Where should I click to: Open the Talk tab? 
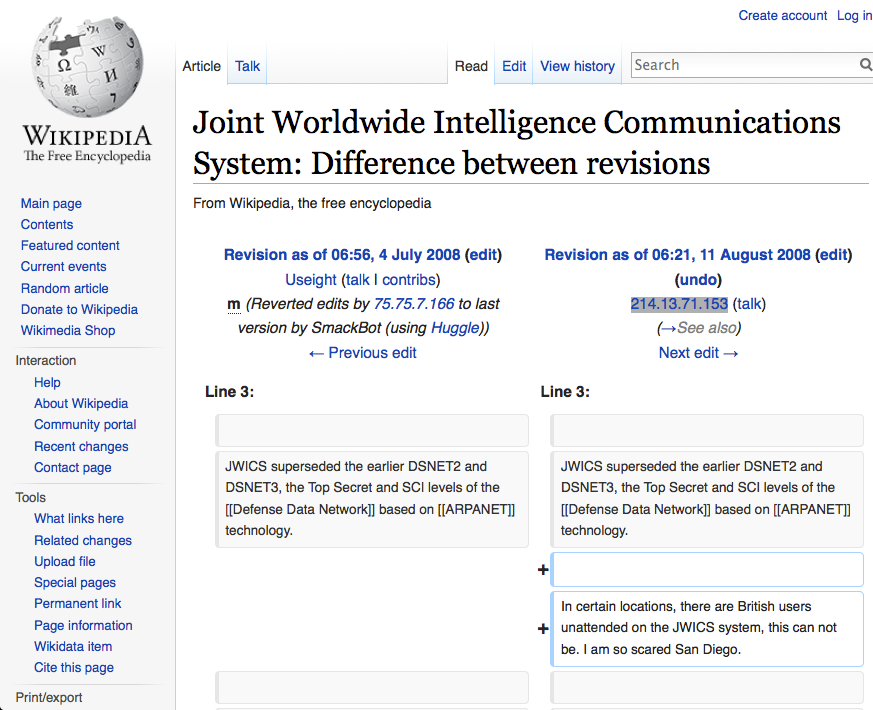(x=247, y=66)
